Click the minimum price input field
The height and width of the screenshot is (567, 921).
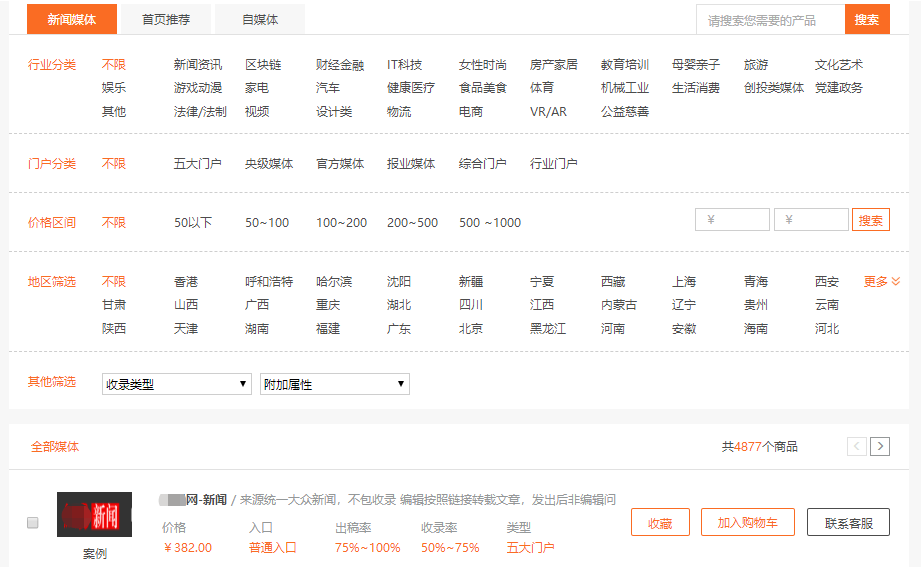coord(732,220)
